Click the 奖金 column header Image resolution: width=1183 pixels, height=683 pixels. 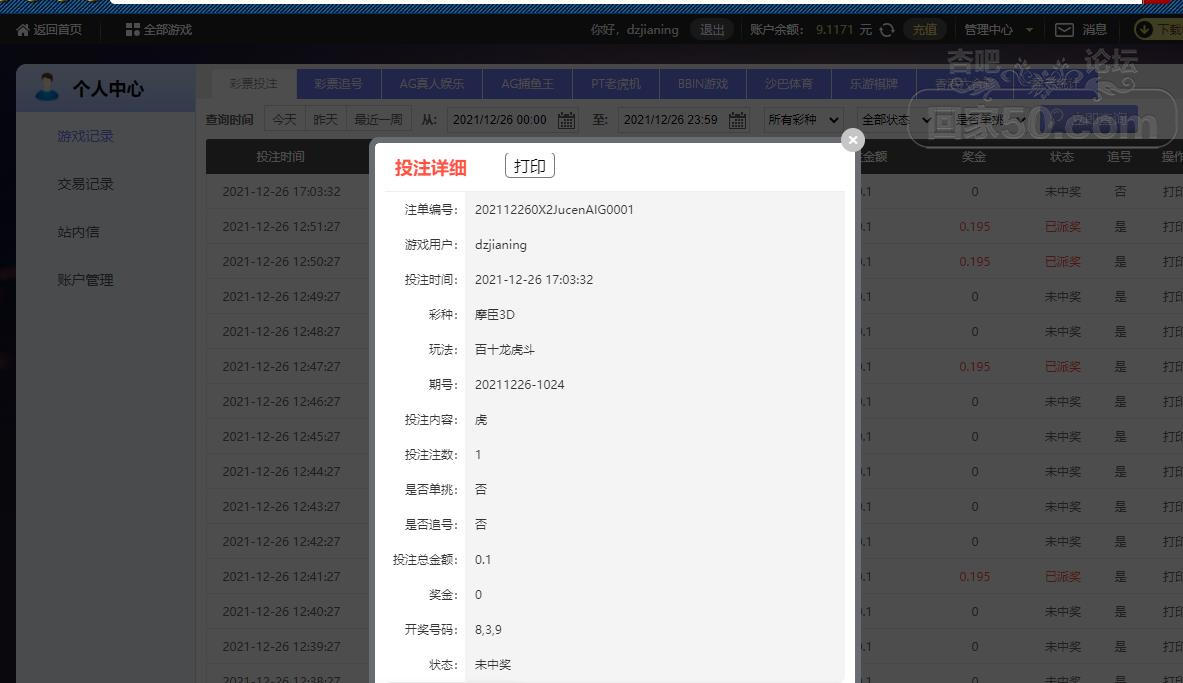pyautogui.click(x=974, y=156)
